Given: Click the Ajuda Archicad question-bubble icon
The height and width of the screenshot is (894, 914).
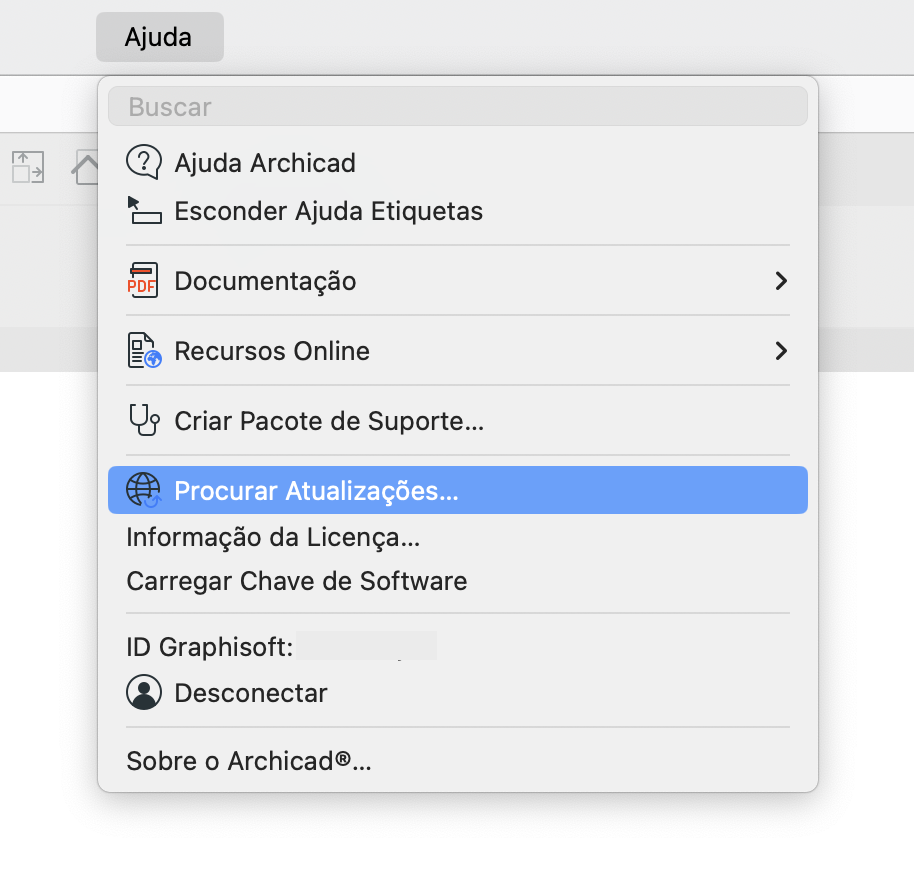Looking at the screenshot, I should pos(144,162).
